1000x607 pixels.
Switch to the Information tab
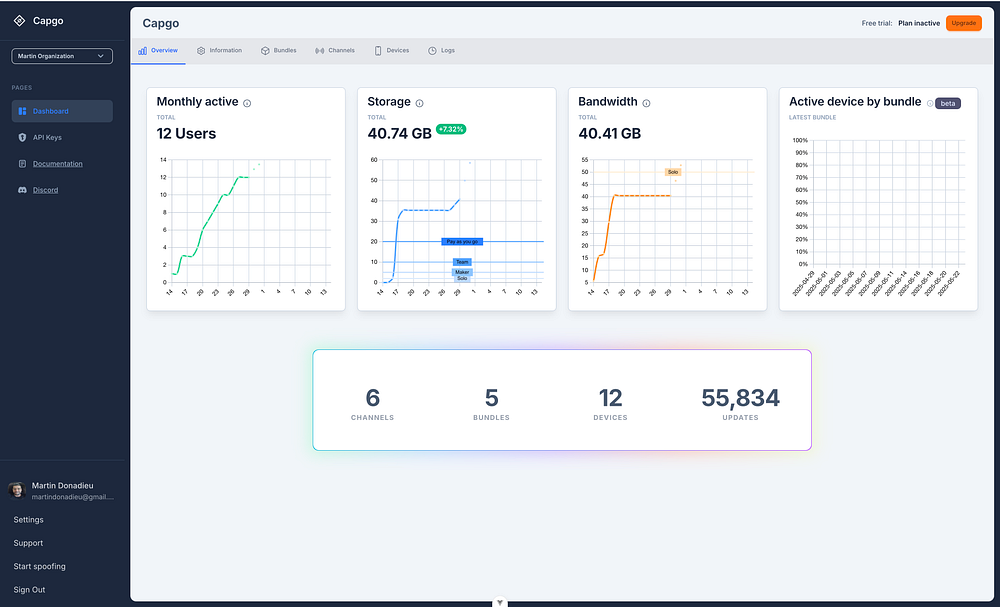pyautogui.click(x=219, y=50)
